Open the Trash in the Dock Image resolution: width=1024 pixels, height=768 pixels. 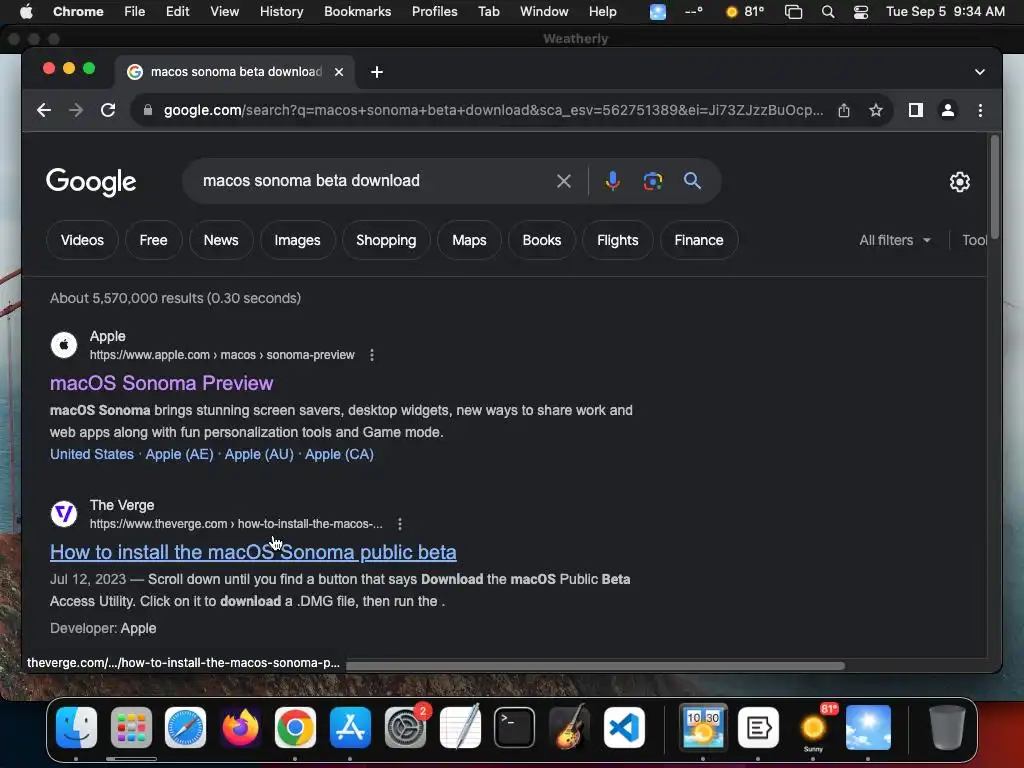pos(947,727)
